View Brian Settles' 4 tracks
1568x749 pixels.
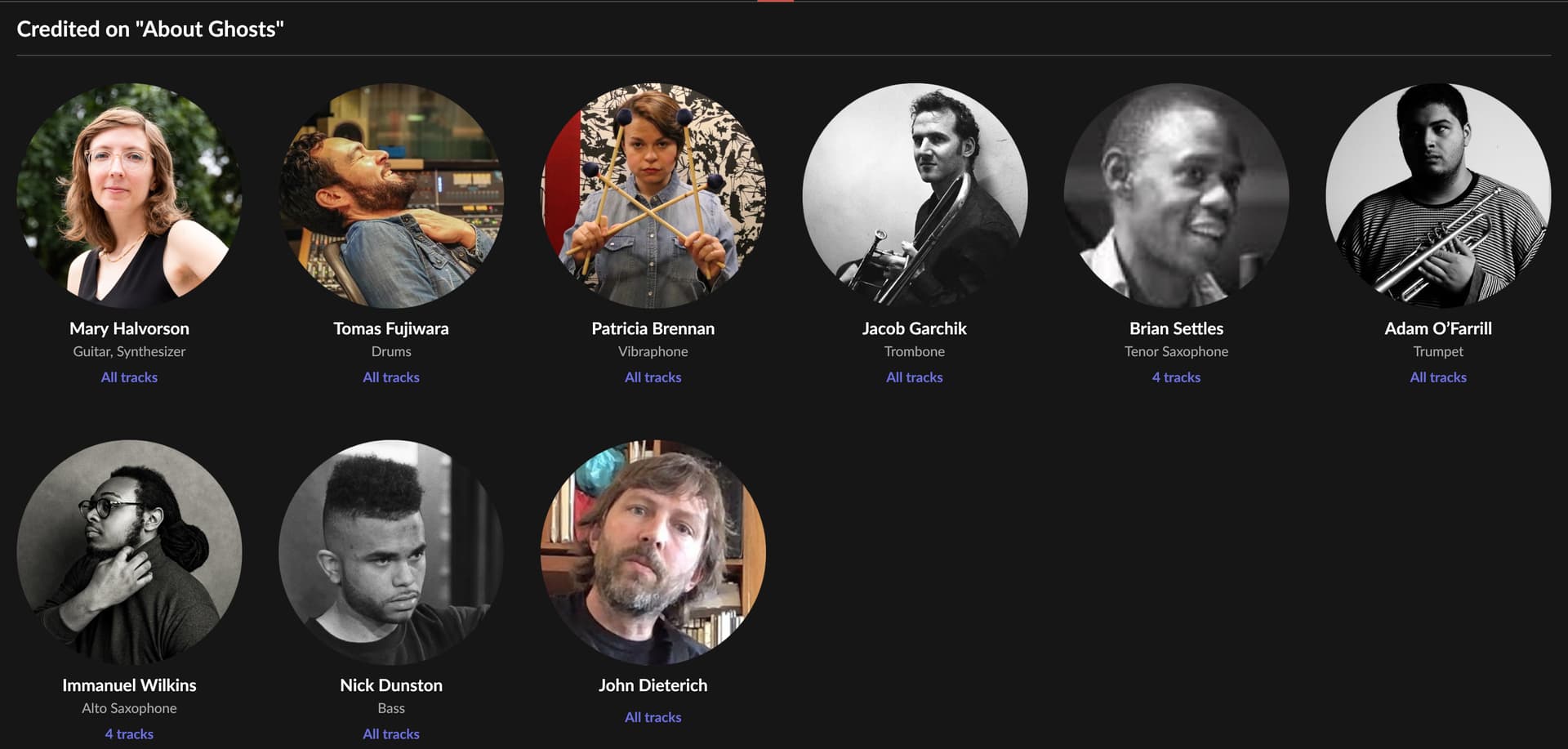tap(1176, 377)
